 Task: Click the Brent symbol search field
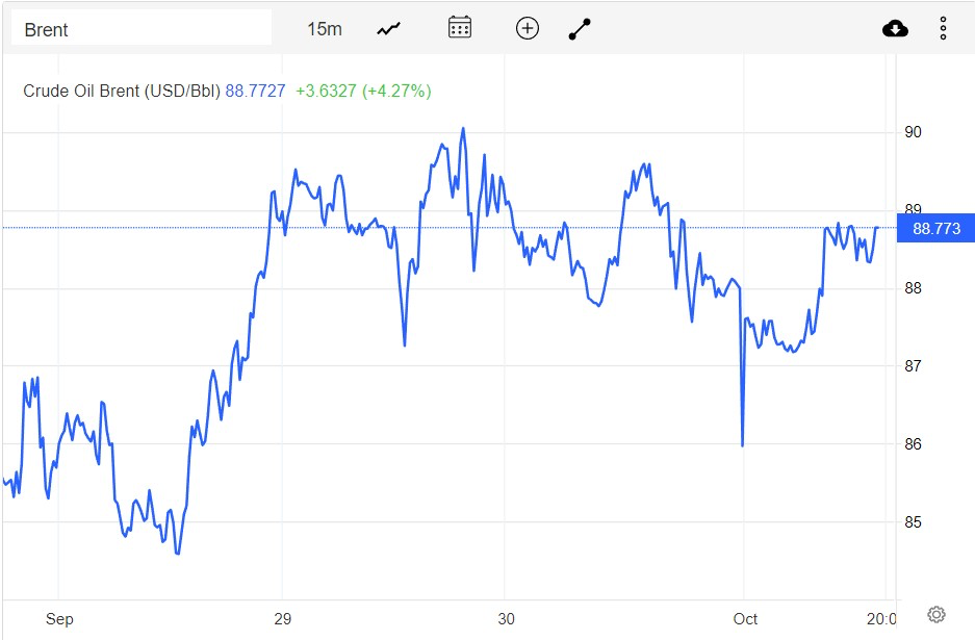point(140,29)
